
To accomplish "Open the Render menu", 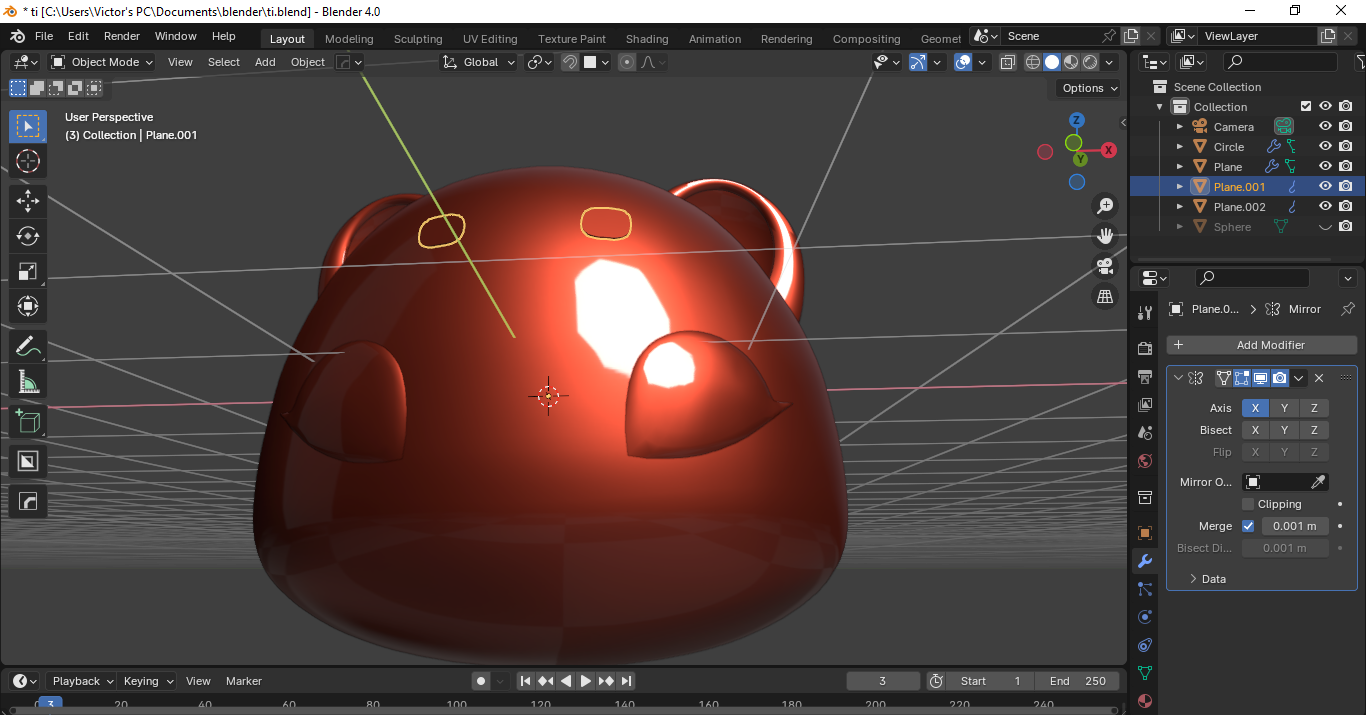I will pos(122,36).
